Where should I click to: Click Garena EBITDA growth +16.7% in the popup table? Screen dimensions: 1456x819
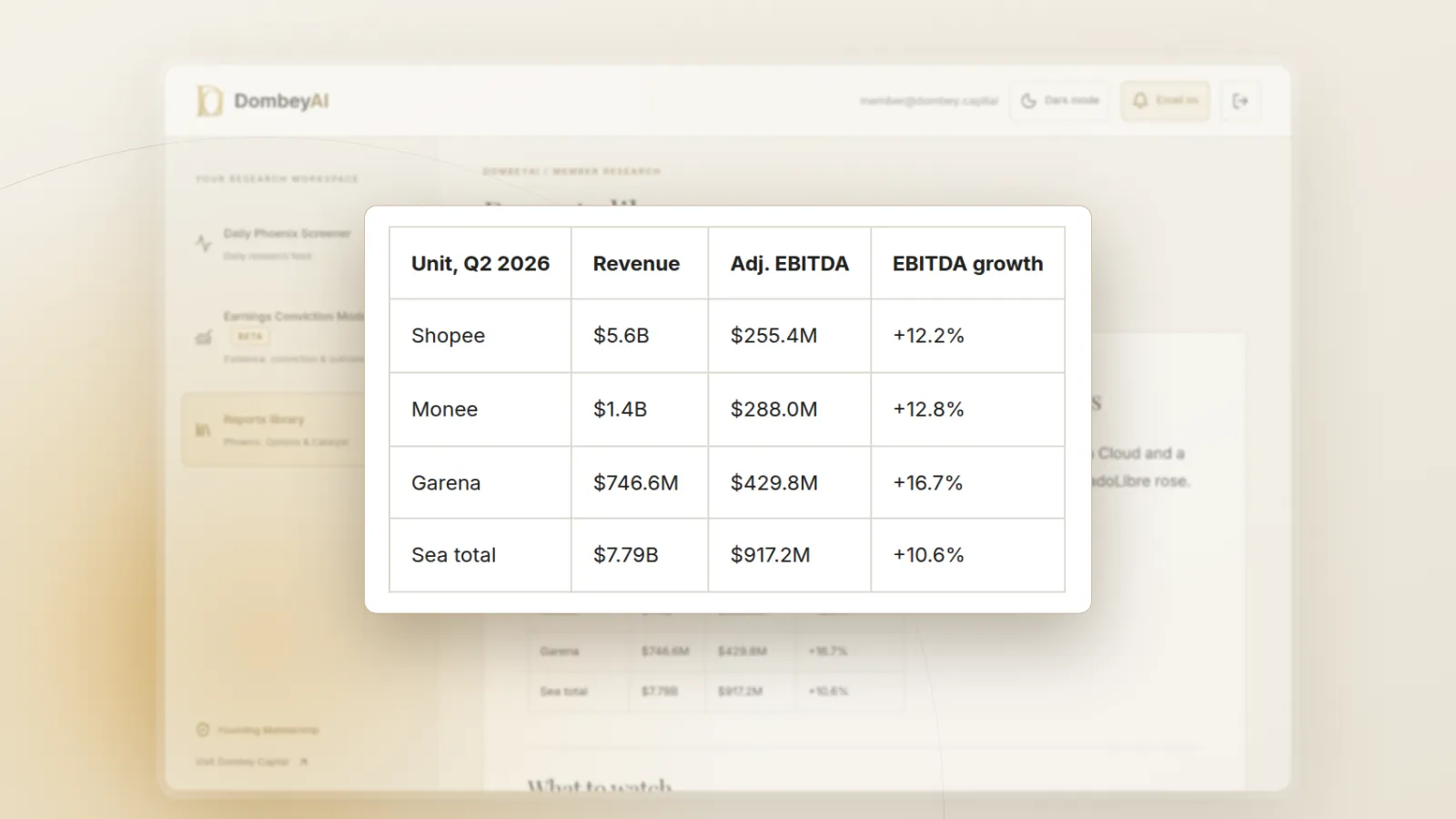(x=928, y=483)
